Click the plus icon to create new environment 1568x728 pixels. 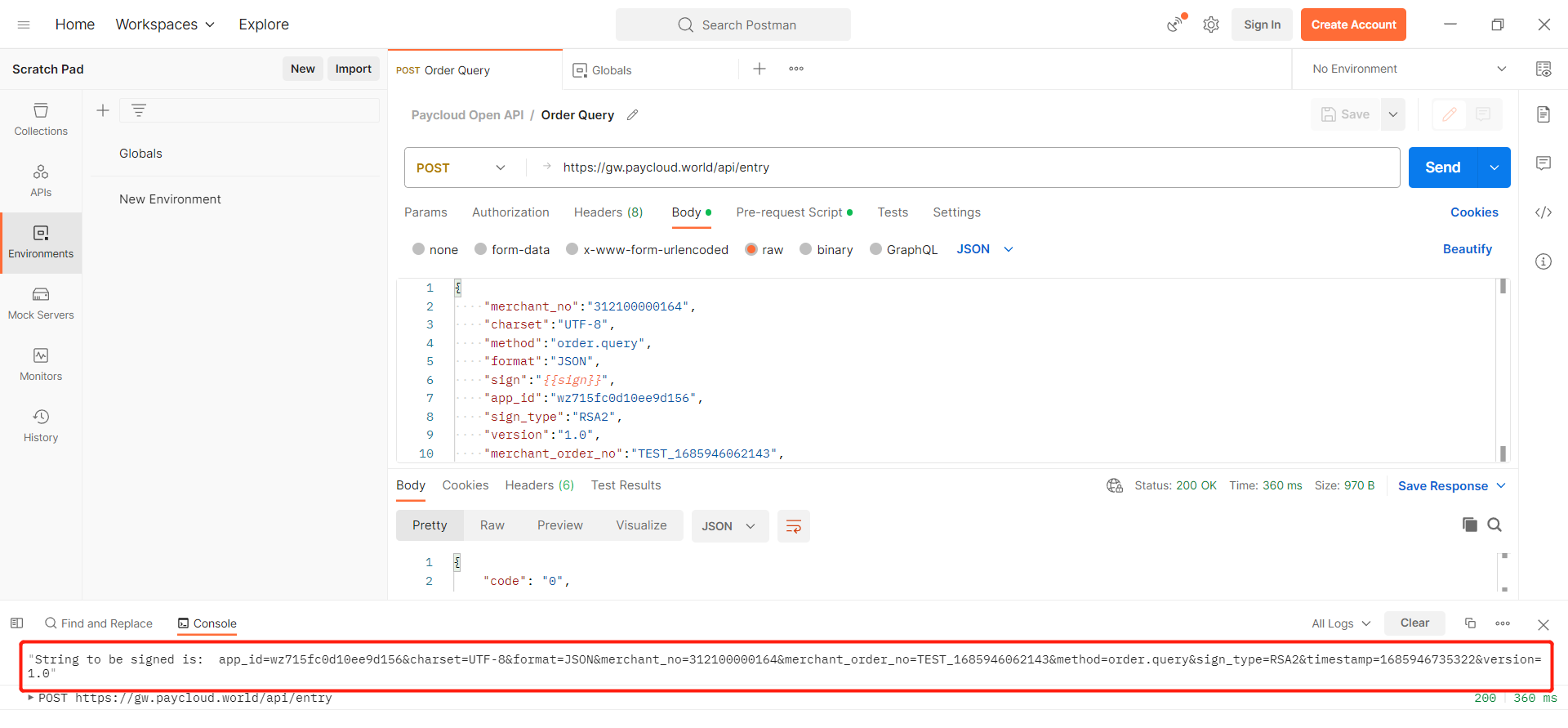103,110
